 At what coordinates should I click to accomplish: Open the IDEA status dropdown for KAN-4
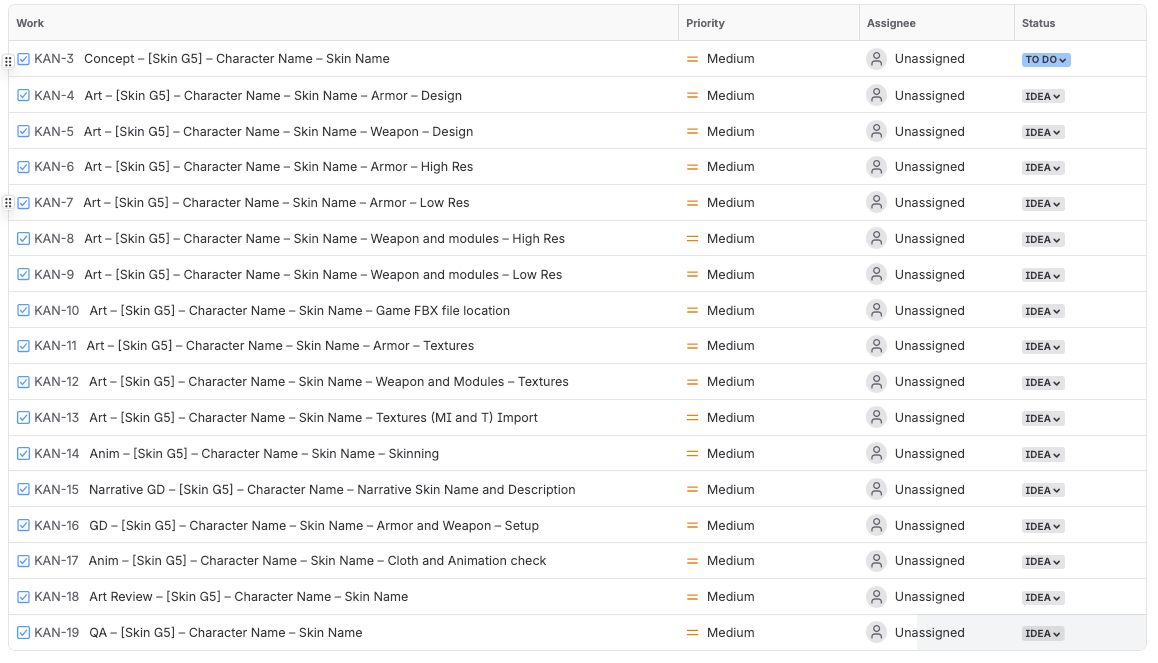tap(1043, 96)
